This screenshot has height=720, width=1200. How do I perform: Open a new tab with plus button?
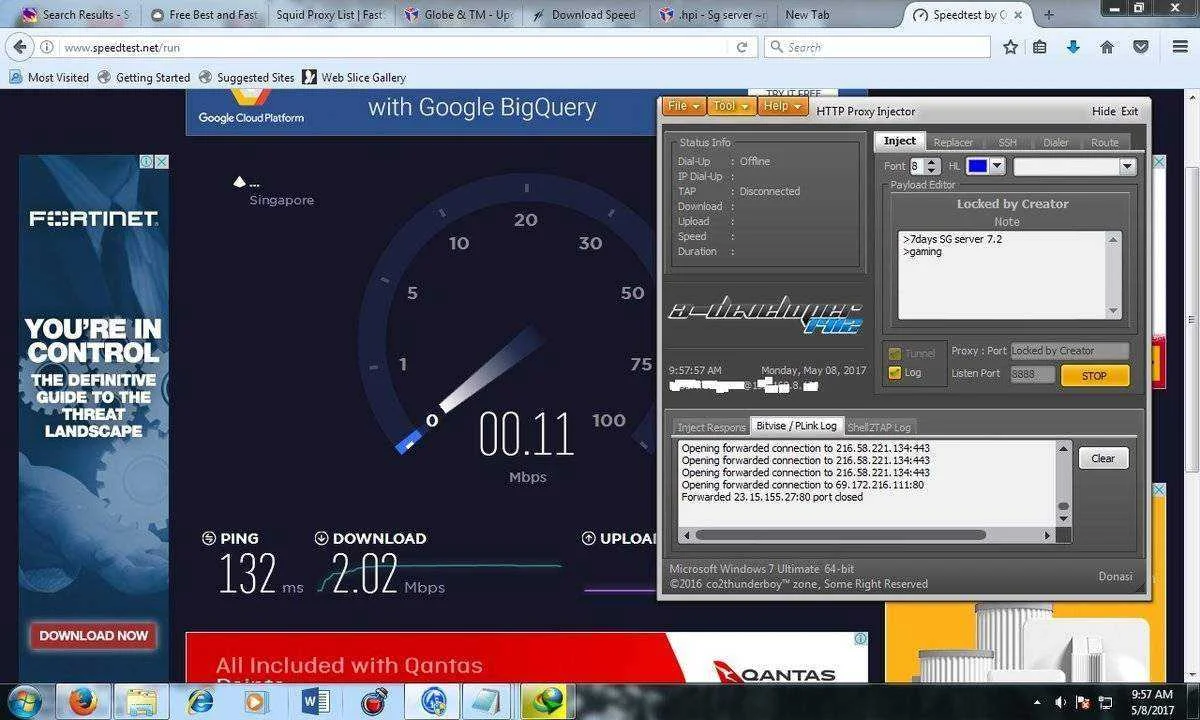(x=1049, y=15)
